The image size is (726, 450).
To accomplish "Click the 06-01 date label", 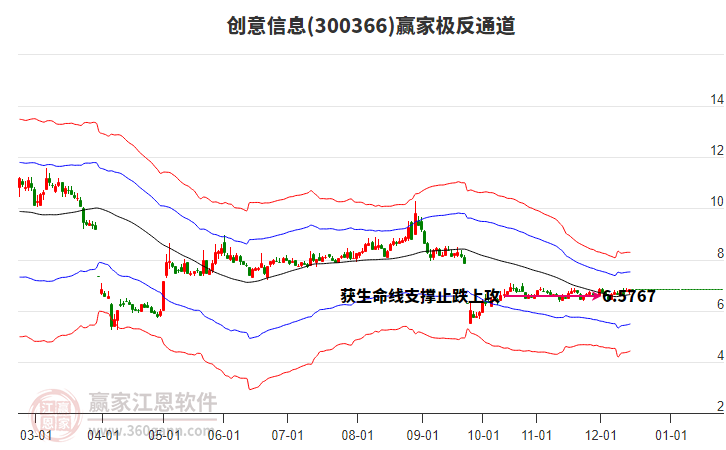I will click(x=224, y=436).
